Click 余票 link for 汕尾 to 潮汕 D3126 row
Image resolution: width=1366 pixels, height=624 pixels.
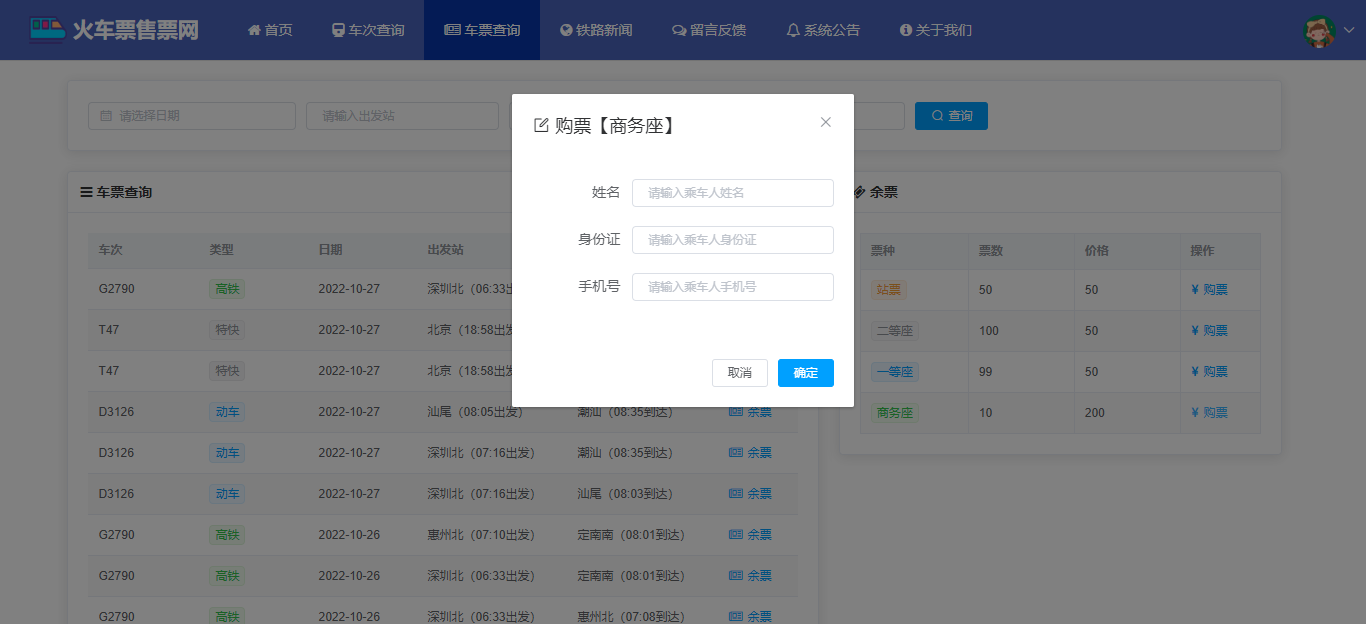(x=750, y=412)
